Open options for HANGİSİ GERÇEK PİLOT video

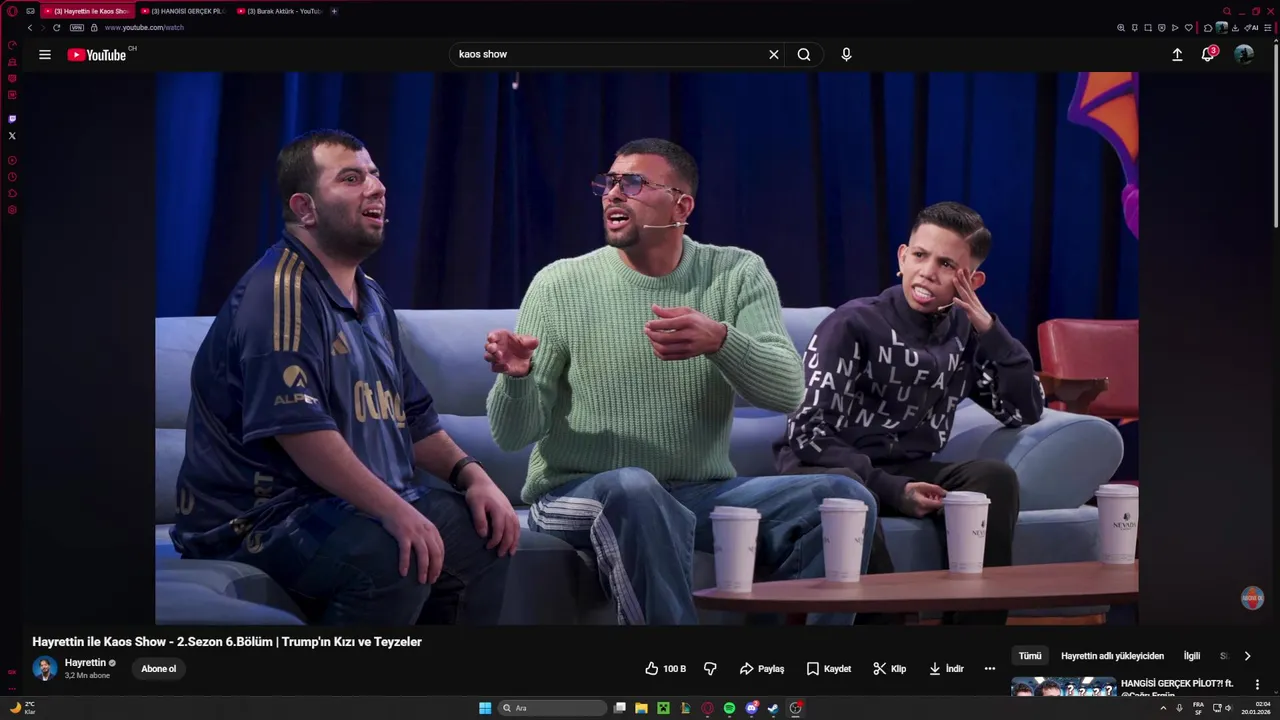click(x=1257, y=685)
